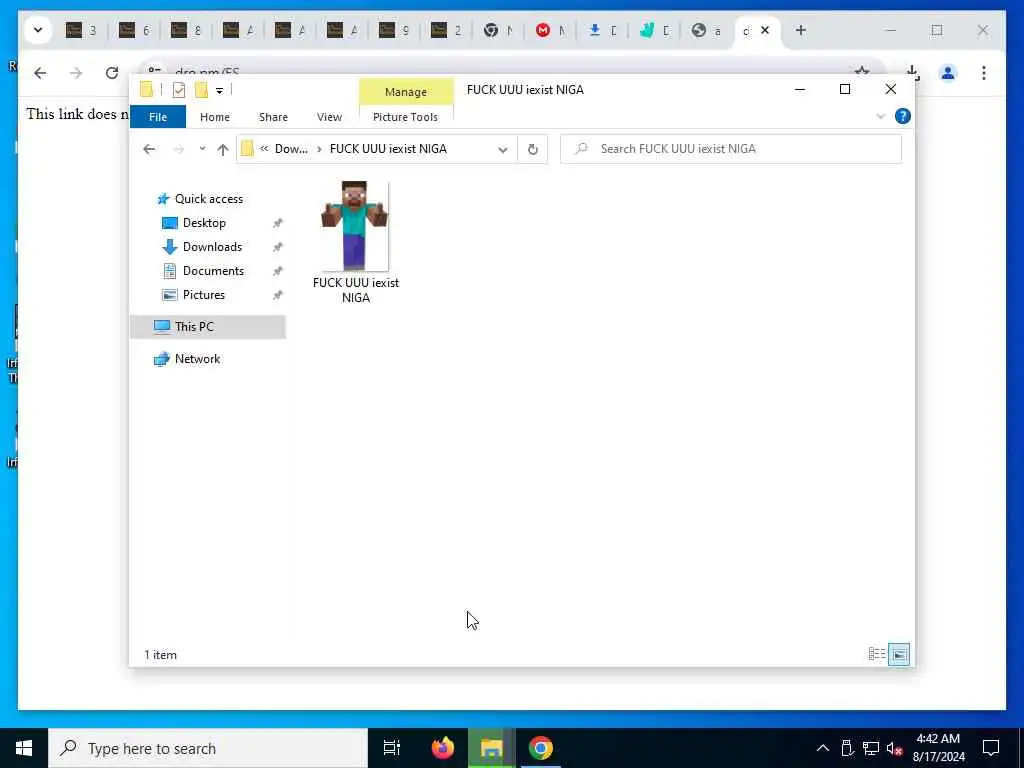Click the muted volume tray icon

(x=894, y=748)
